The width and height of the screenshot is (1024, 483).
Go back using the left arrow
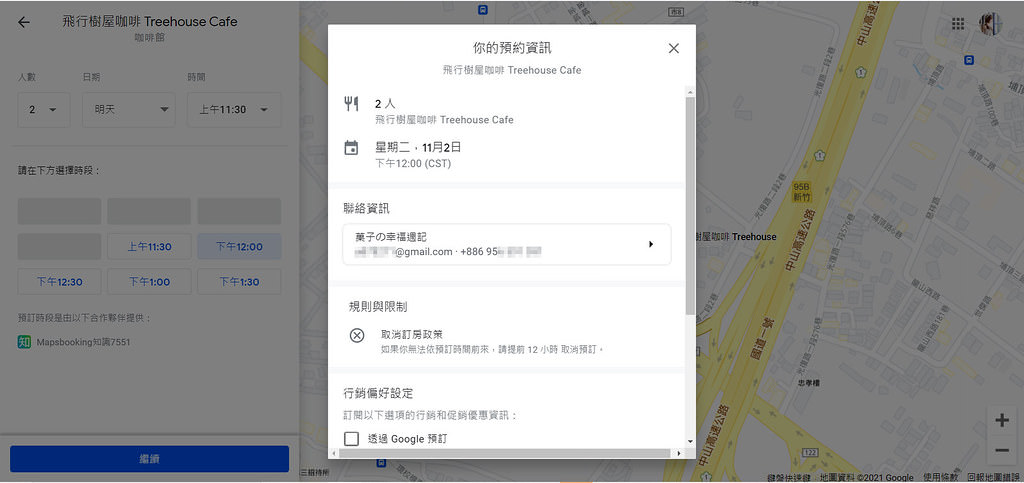[x=24, y=22]
